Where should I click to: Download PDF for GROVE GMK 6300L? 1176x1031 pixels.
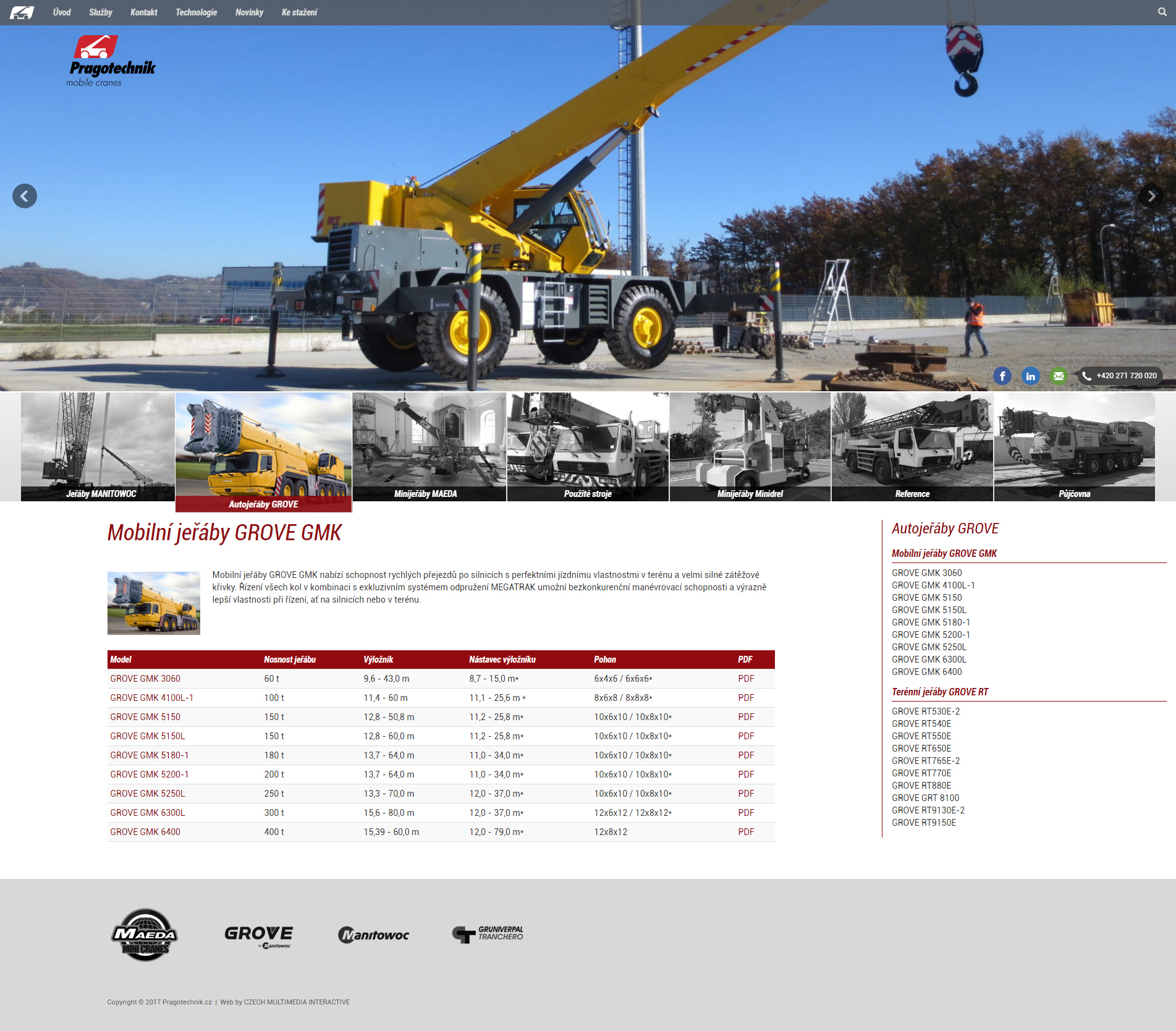tap(746, 813)
